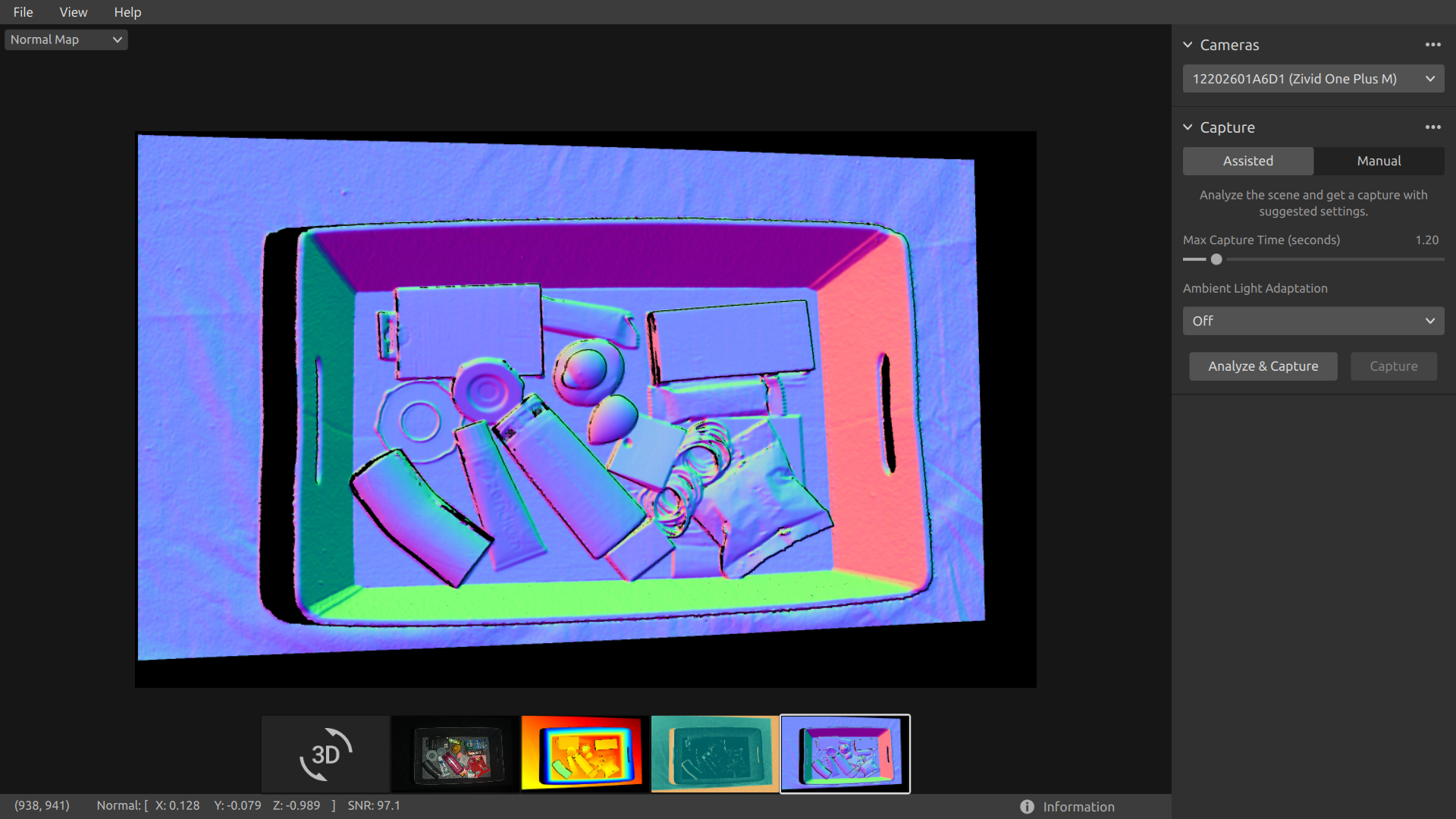Open the camera selection dropdown 12202601A6D1
This screenshot has width=1456, height=819.
point(1313,79)
